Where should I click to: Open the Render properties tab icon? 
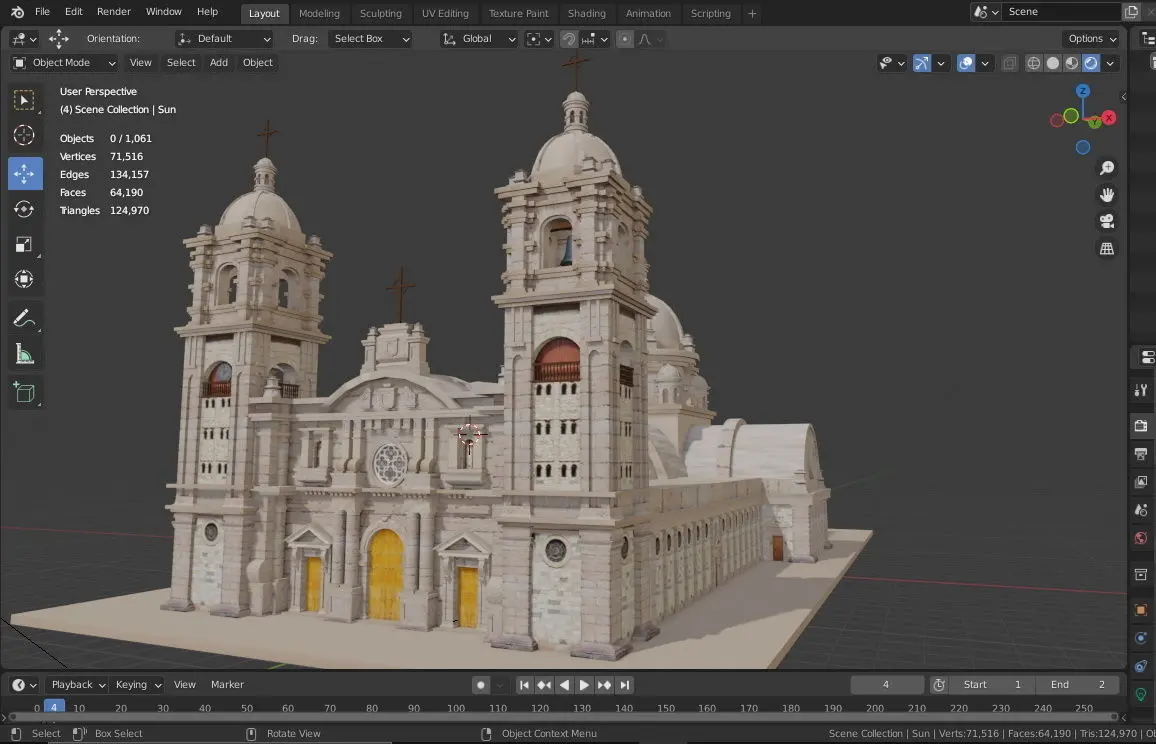pos(1141,426)
